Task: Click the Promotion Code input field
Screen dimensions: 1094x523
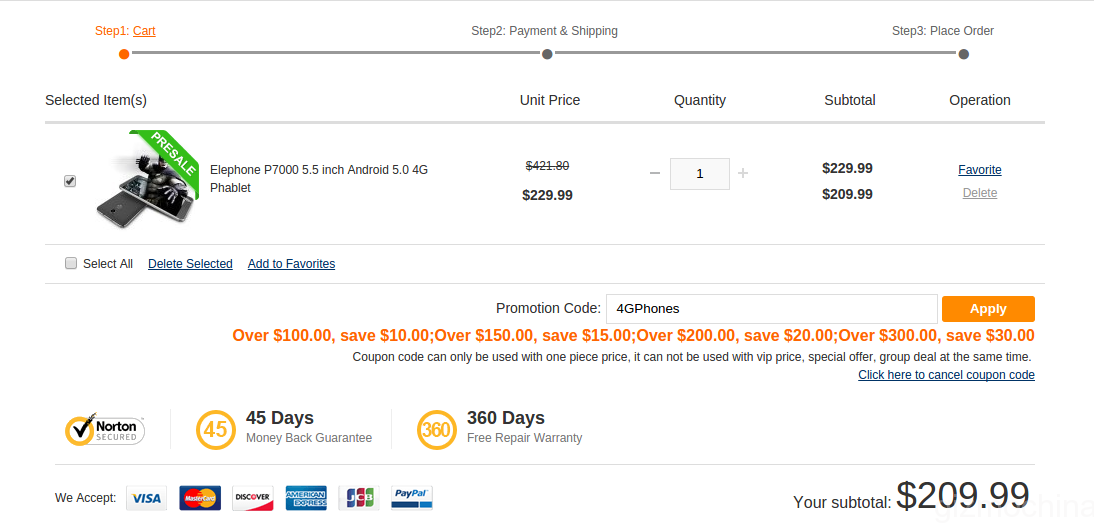Action: pyautogui.click(x=771, y=309)
